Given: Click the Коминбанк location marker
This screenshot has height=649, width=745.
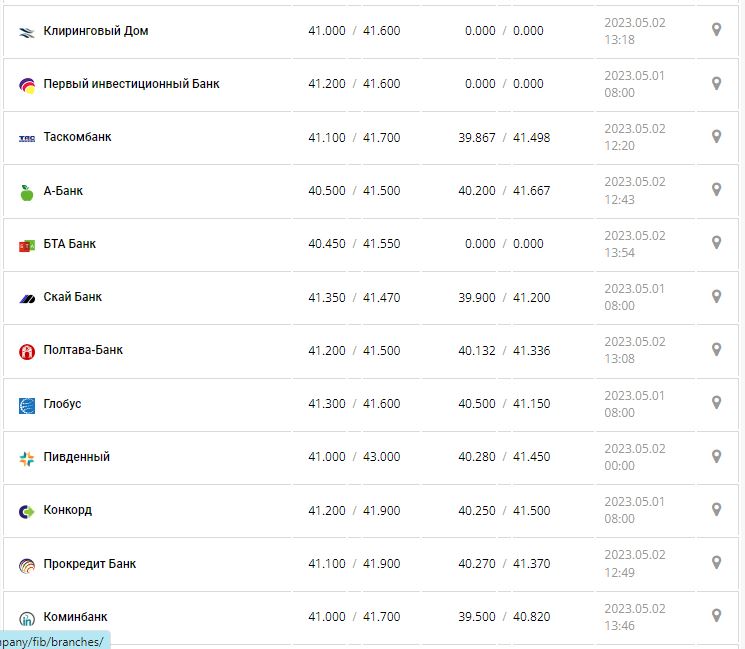Looking at the screenshot, I should click(716, 615).
